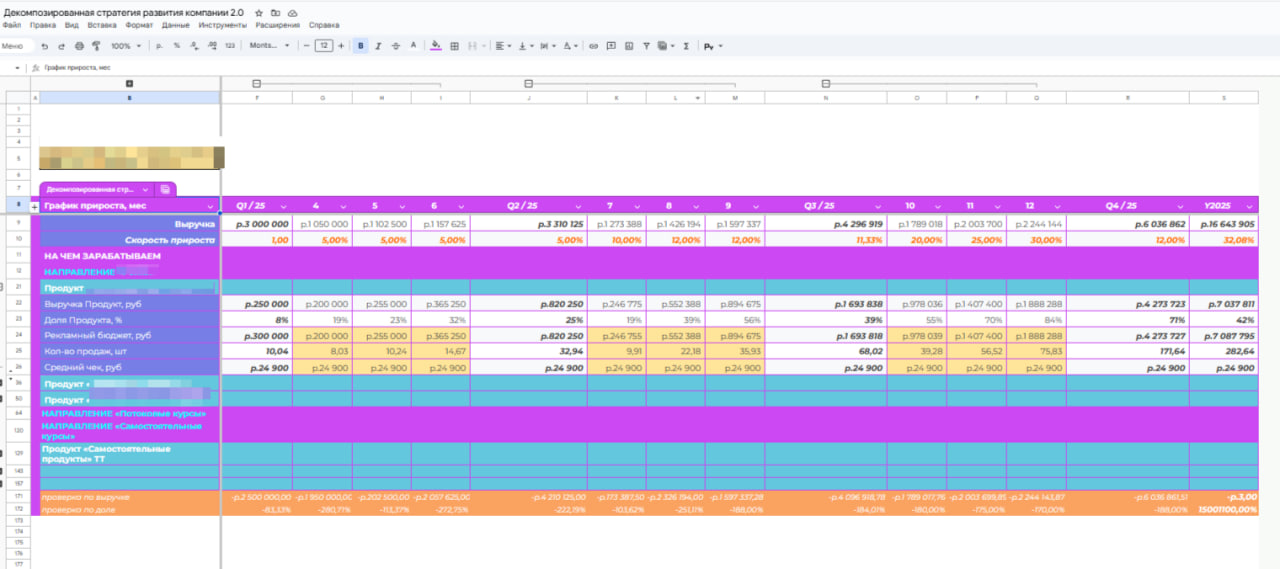Click the fill color bucket icon
The image size is (1280, 569).
[x=435, y=46]
